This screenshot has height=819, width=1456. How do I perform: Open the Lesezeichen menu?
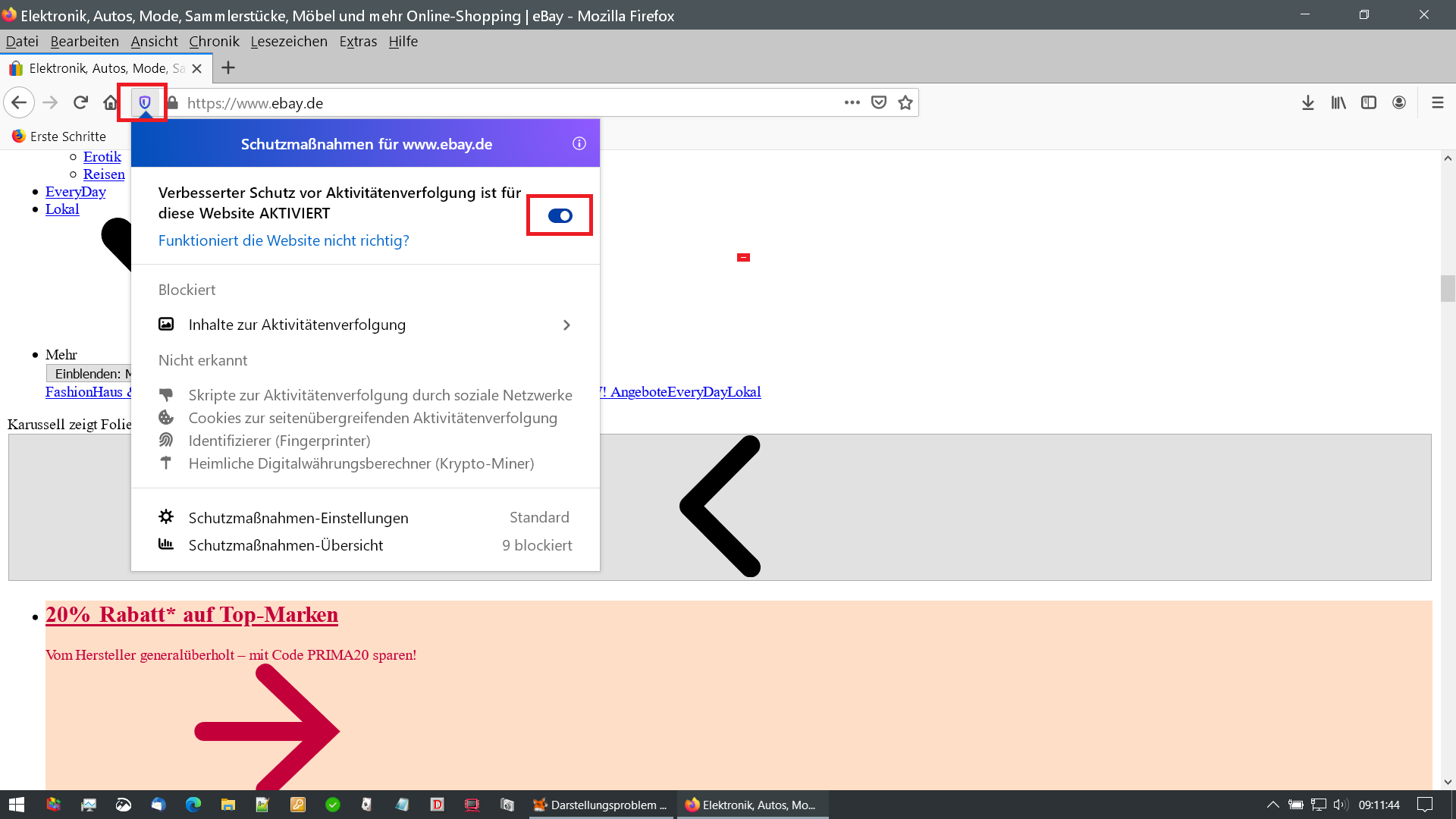289,41
